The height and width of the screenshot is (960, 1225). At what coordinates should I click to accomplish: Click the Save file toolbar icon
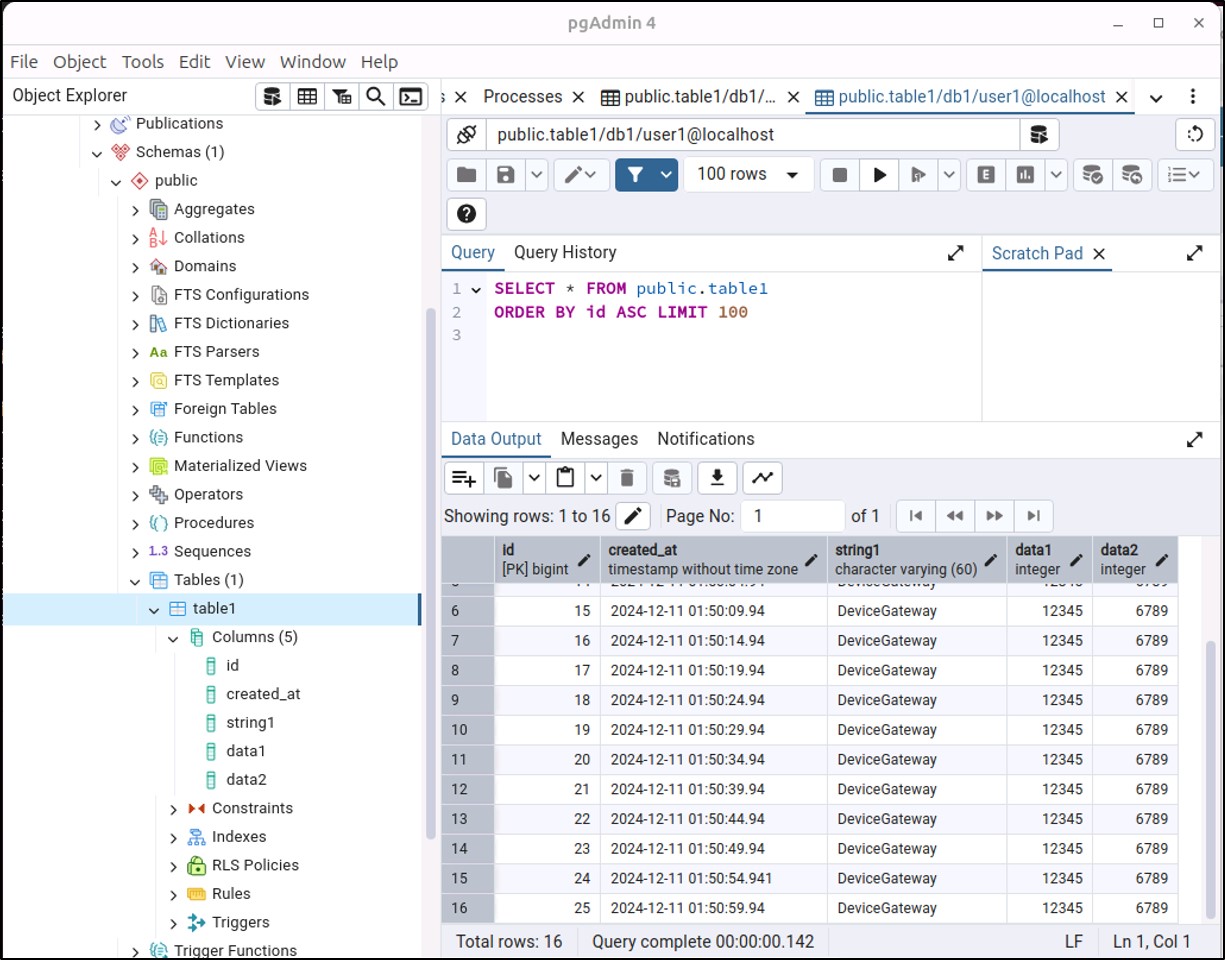tap(506, 175)
